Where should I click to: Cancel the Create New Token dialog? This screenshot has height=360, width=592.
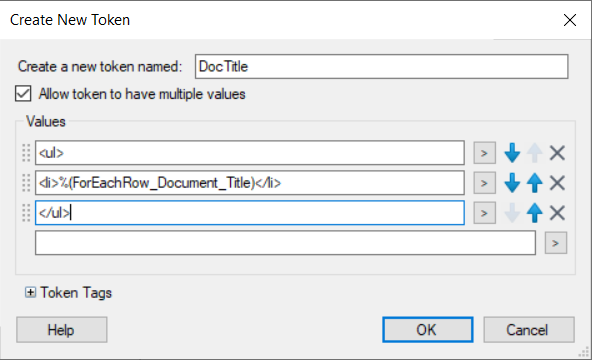pos(529,330)
